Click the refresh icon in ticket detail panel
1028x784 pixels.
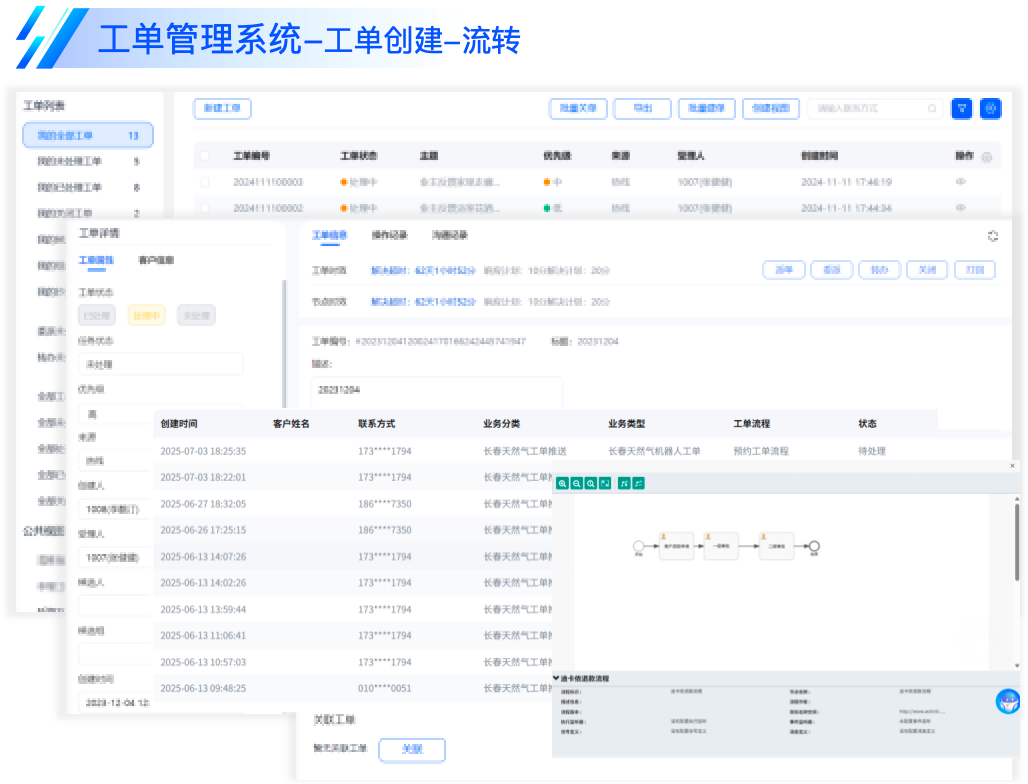[x=992, y=236]
